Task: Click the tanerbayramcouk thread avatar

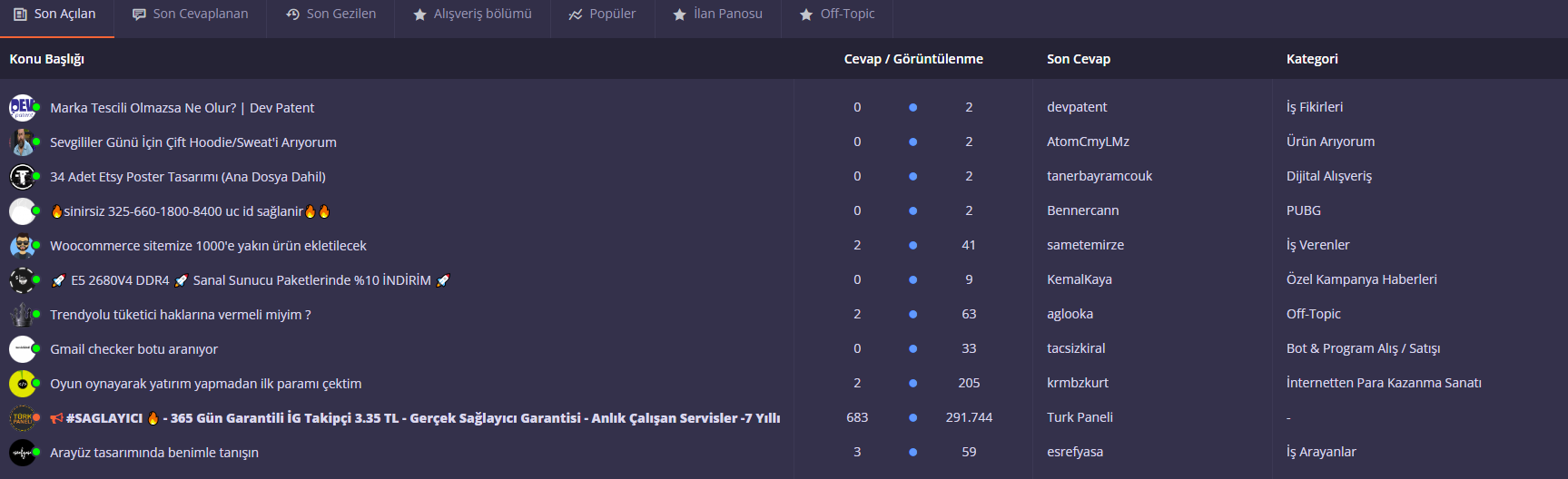Action: 23,177
